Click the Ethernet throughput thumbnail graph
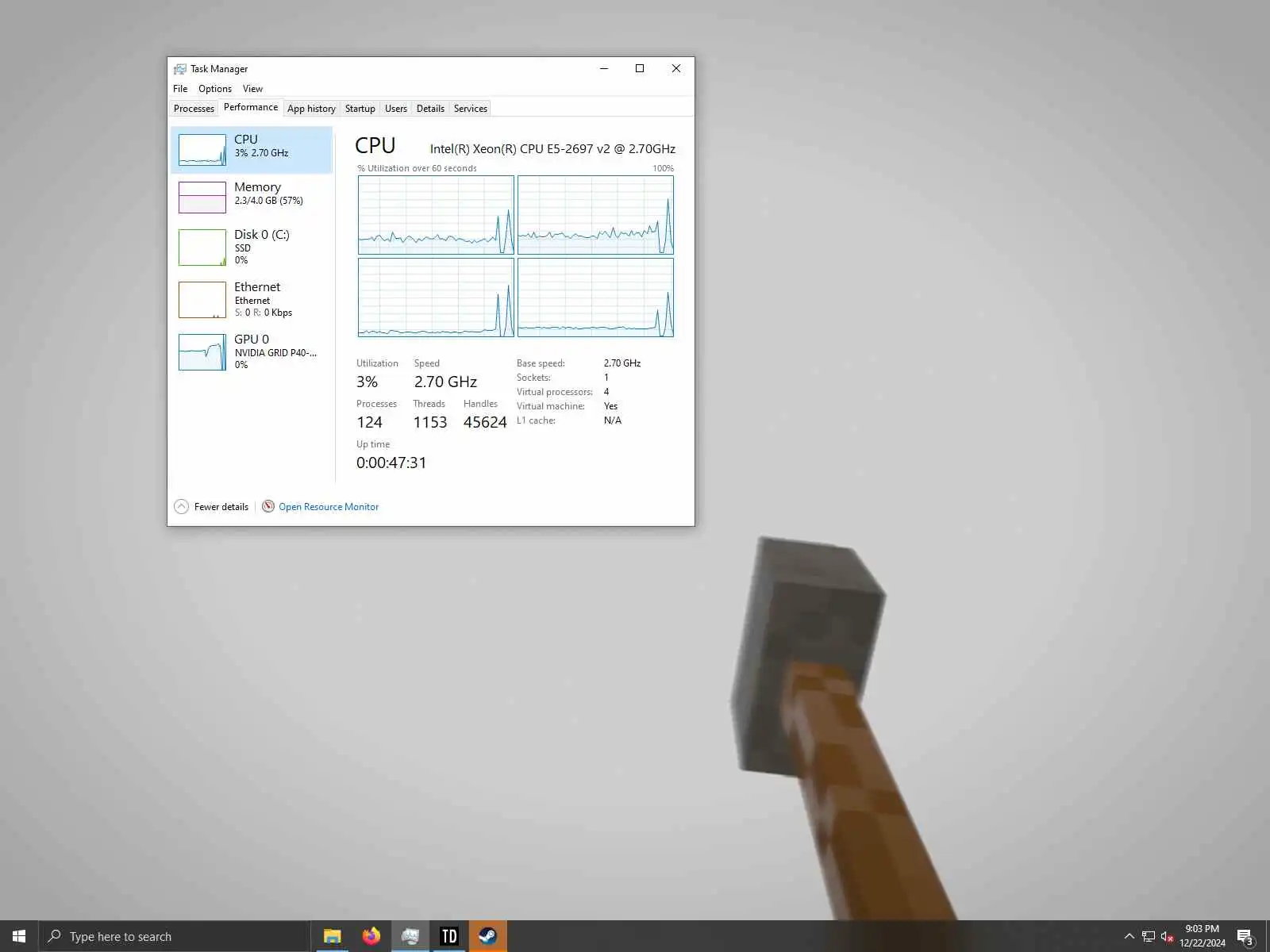1270x952 pixels. [202, 300]
